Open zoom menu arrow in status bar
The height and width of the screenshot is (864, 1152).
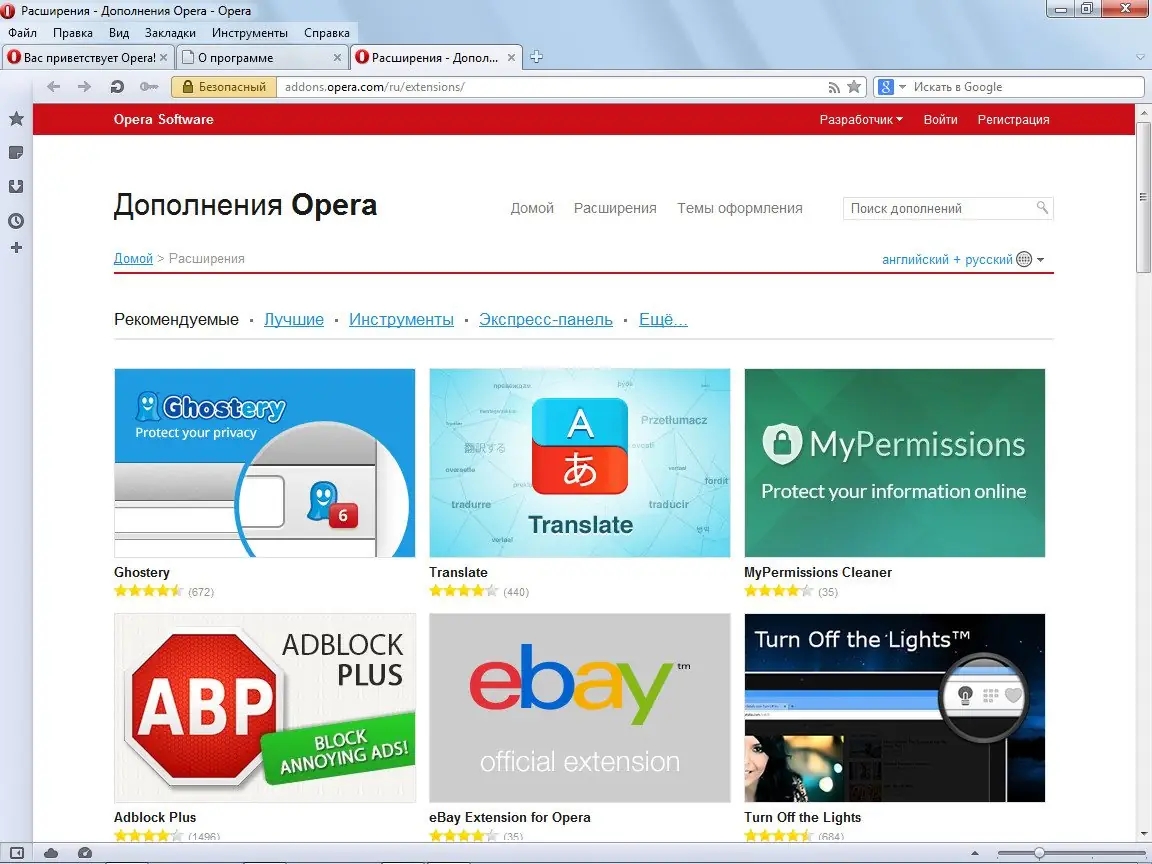pyautogui.click(x=975, y=854)
